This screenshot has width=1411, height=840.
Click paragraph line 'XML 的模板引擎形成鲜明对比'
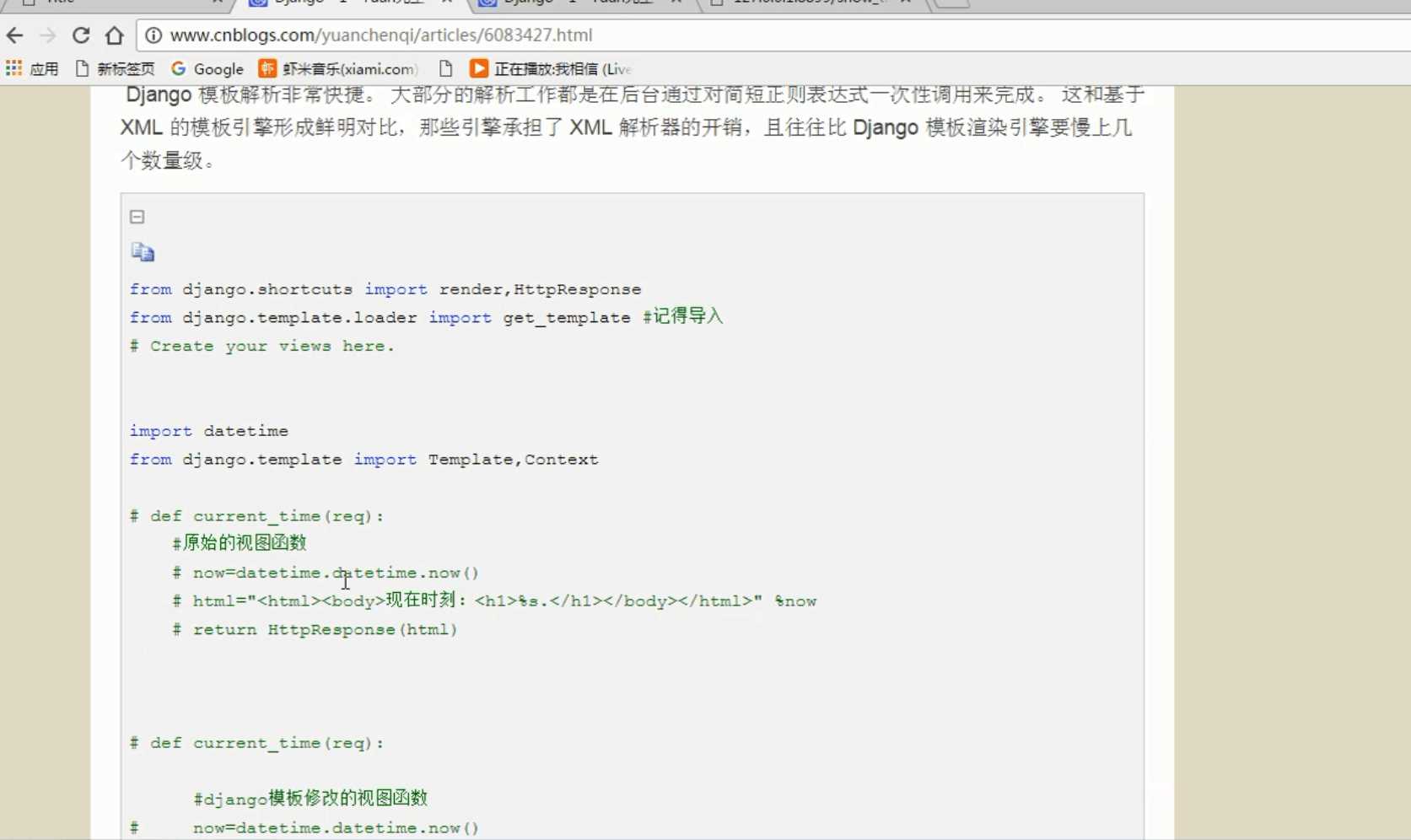pos(626,128)
